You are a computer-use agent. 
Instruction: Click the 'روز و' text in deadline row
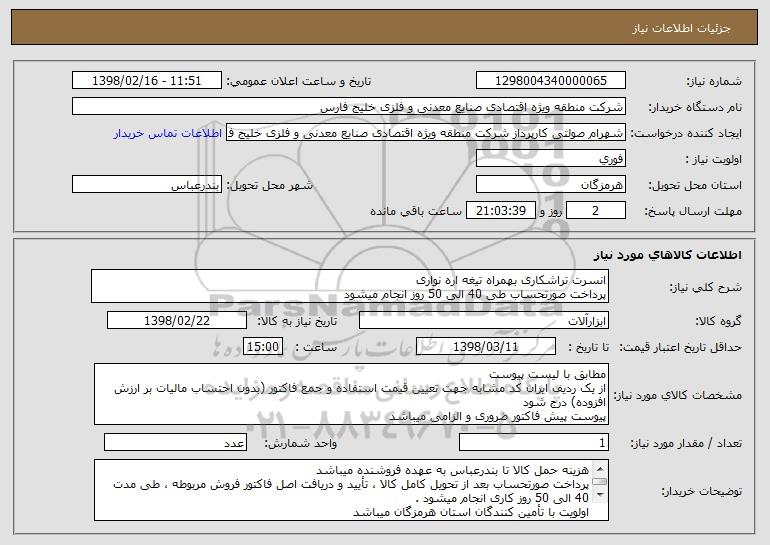[550, 212]
